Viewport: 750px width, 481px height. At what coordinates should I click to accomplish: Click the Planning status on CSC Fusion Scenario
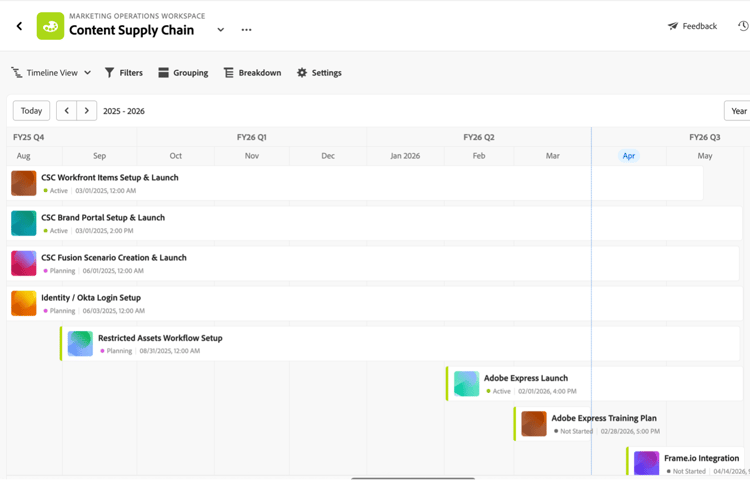[59, 271]
